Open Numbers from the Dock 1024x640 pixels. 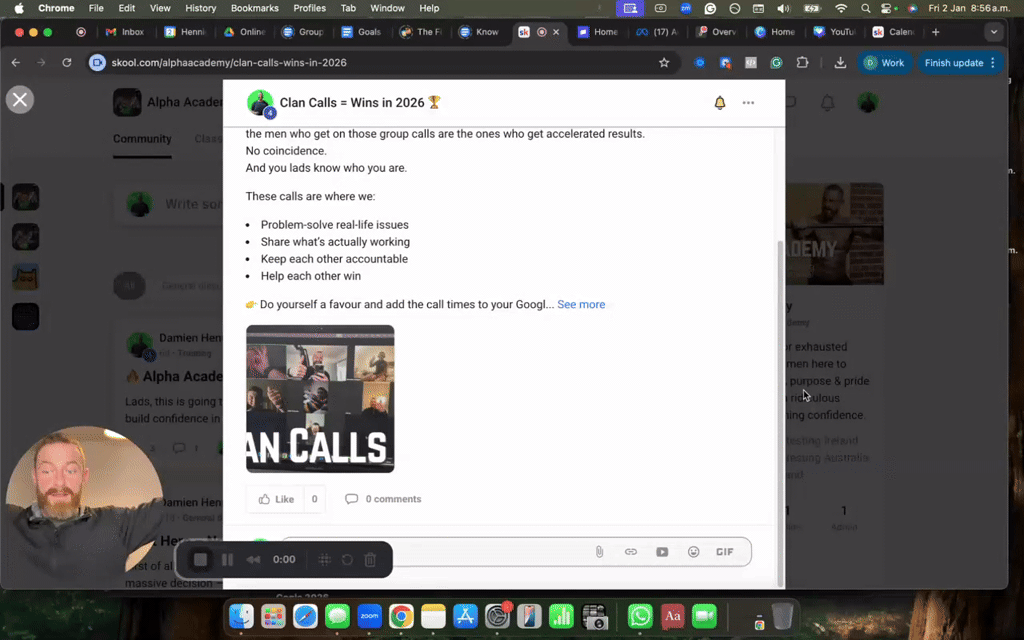(561, 616)
